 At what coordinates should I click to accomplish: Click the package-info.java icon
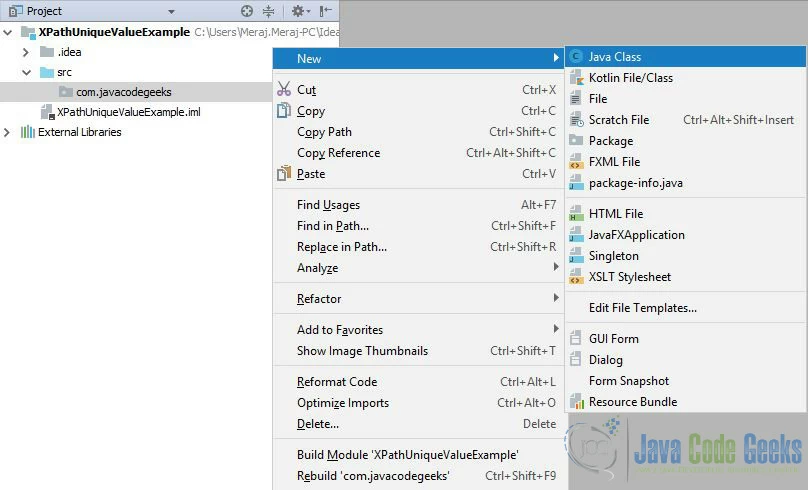[x=576, y=183]
